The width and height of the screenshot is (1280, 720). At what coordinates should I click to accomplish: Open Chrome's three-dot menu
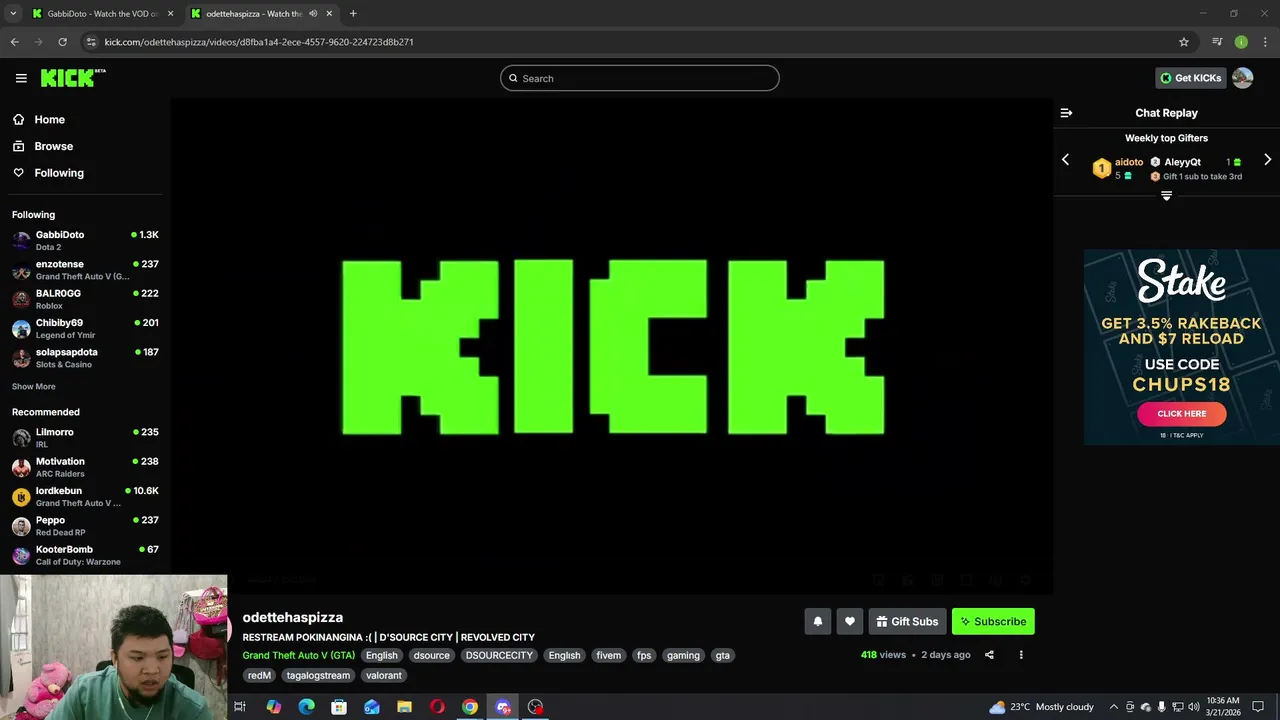(1265, 42)
